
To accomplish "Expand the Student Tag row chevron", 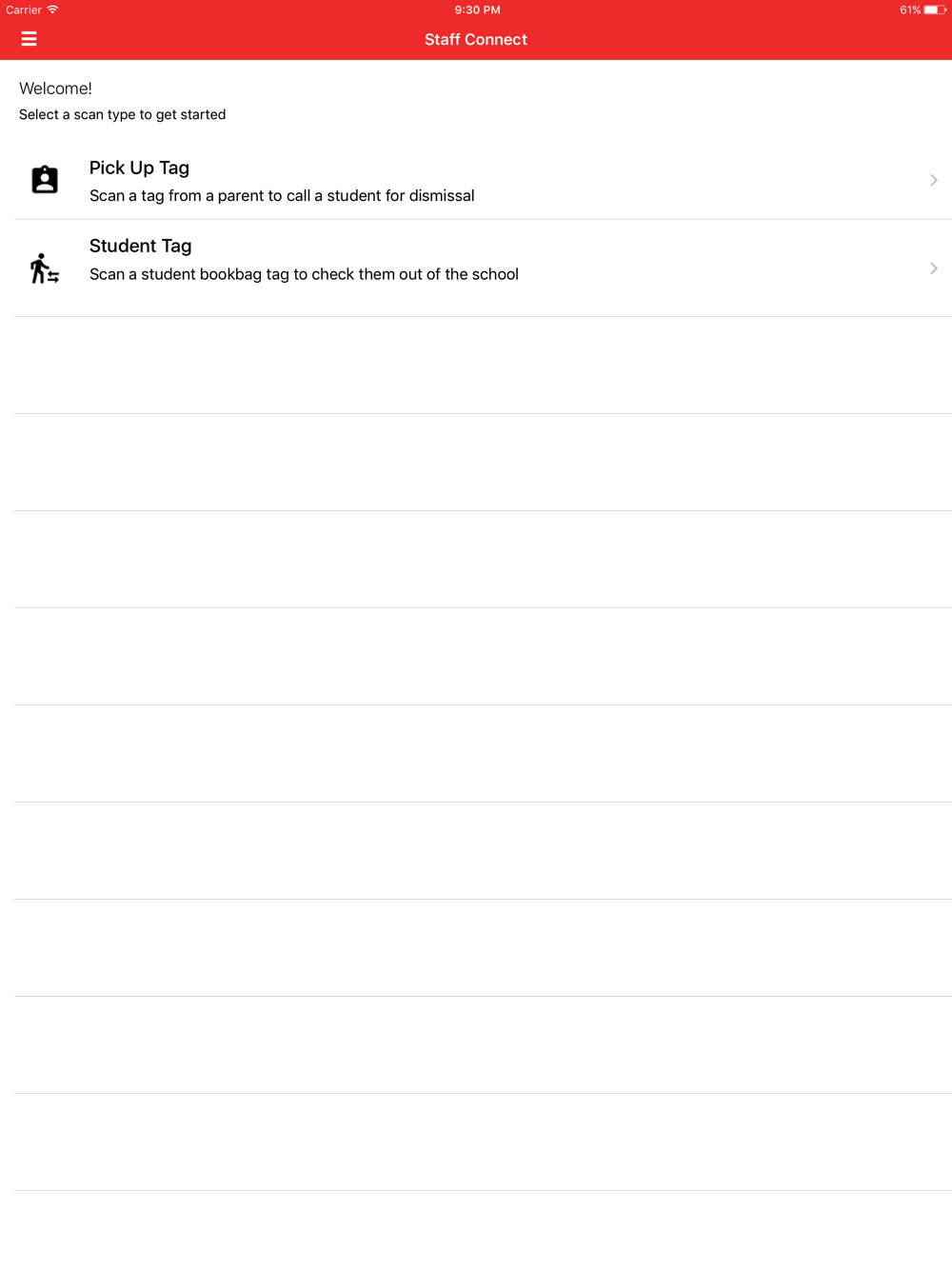I will (934, 268).
